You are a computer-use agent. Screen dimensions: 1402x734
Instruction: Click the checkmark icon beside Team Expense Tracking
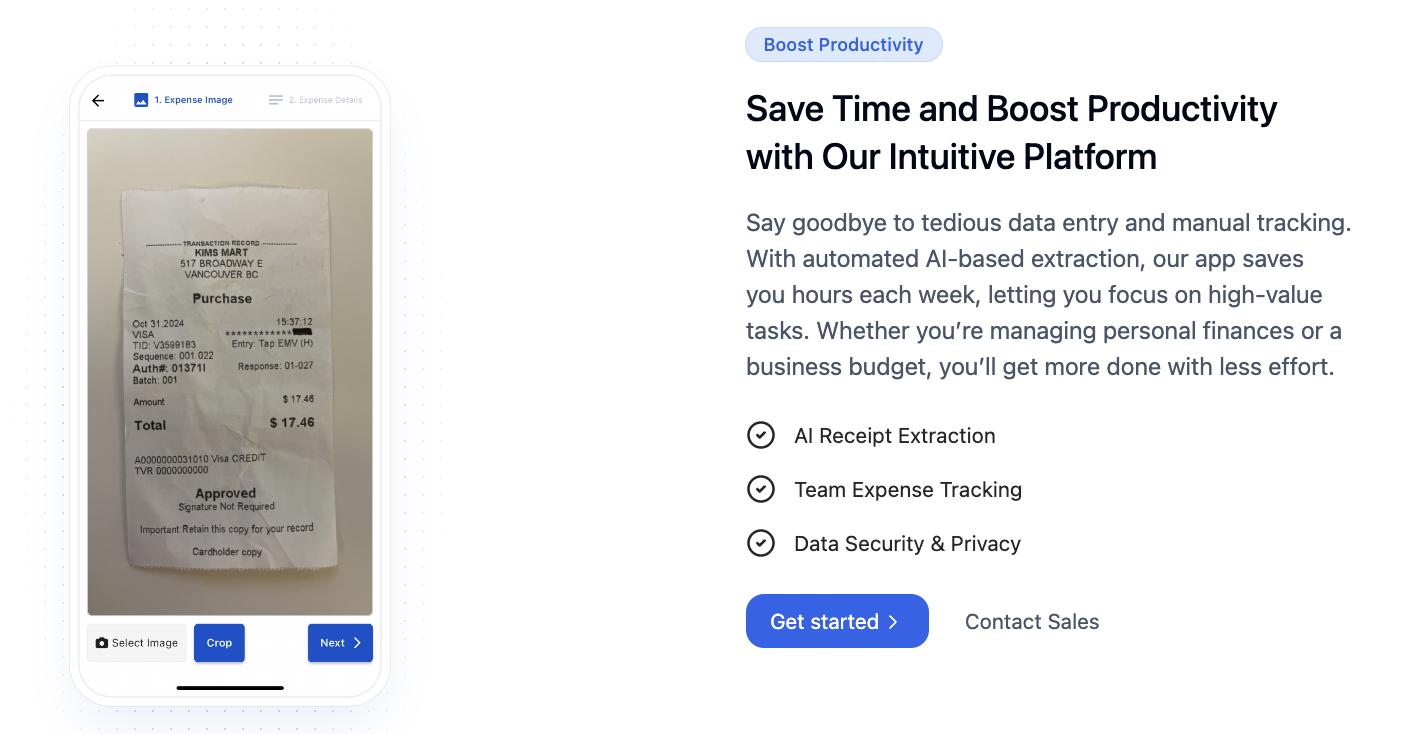click(x=761, y=489)
